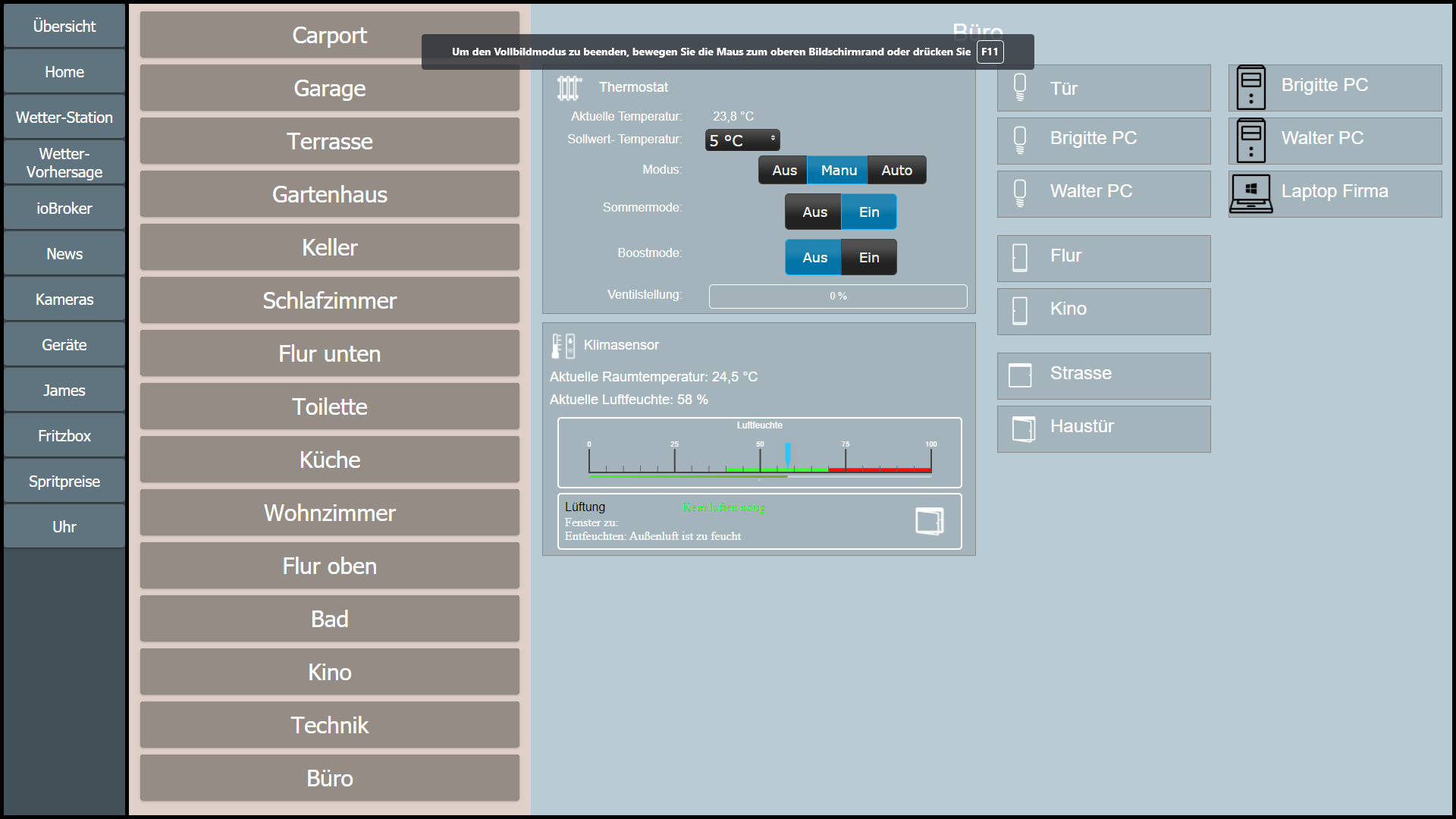Click the Tür lamp bulb icon
This screenshot has width=1456, height=819.
click(1020, 88)
